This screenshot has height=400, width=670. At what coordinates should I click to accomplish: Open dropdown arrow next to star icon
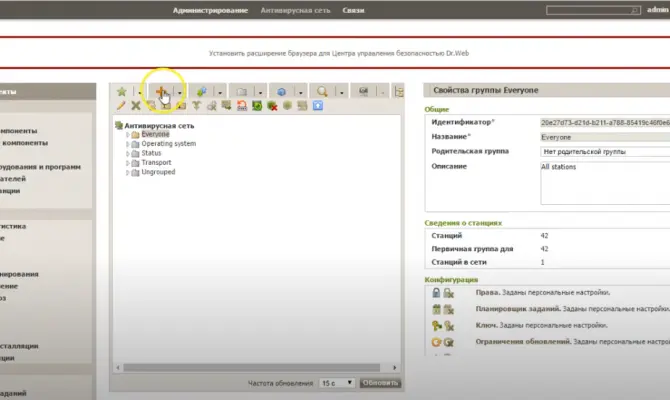click(x=140, y=92)
